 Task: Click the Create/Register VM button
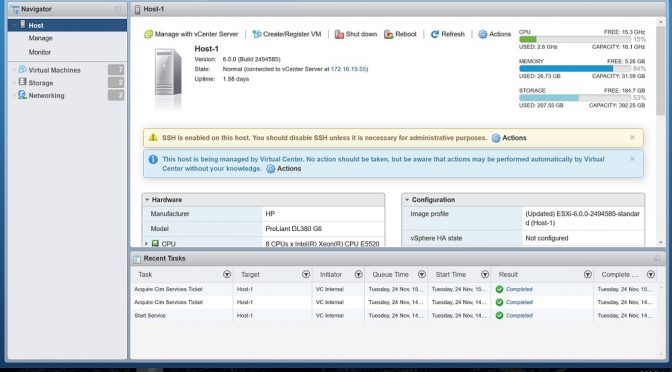[x=287, y=34]
